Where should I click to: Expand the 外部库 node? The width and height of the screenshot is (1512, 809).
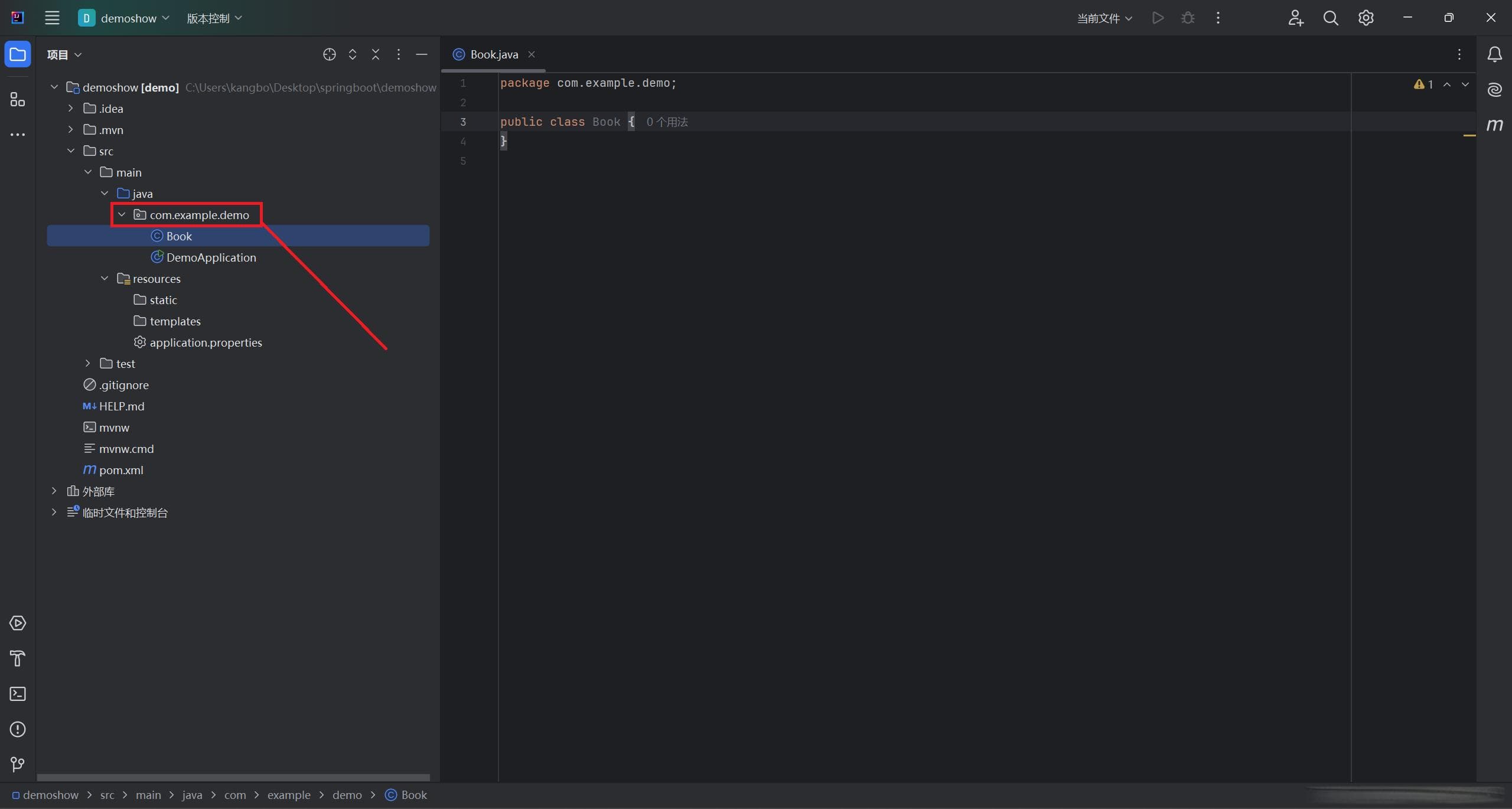54,491
